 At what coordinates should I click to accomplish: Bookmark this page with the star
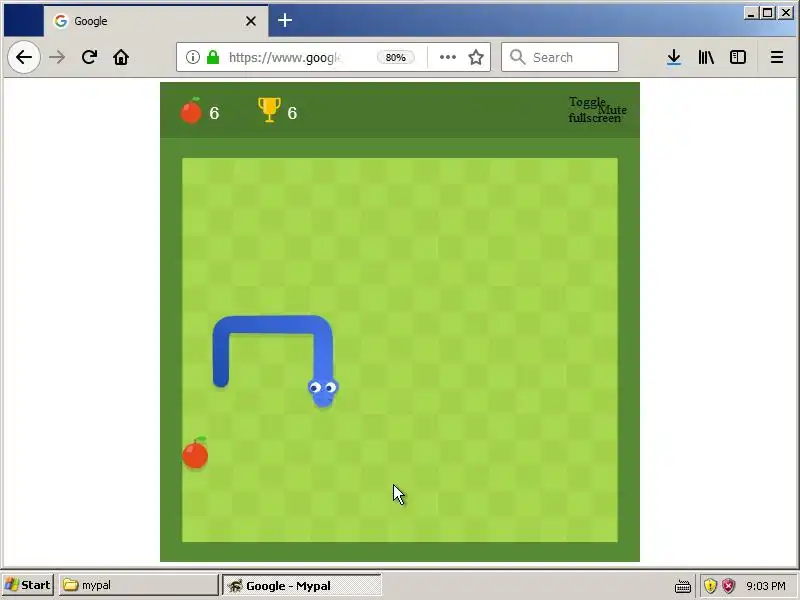click(476, 57)
